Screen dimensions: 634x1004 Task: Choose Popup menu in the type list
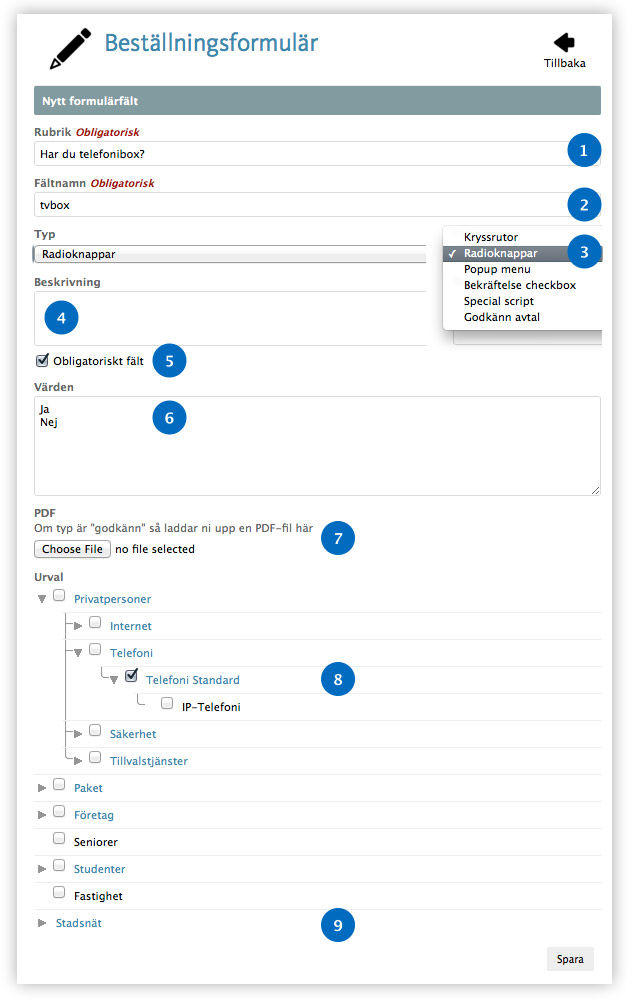pos(497,269)
